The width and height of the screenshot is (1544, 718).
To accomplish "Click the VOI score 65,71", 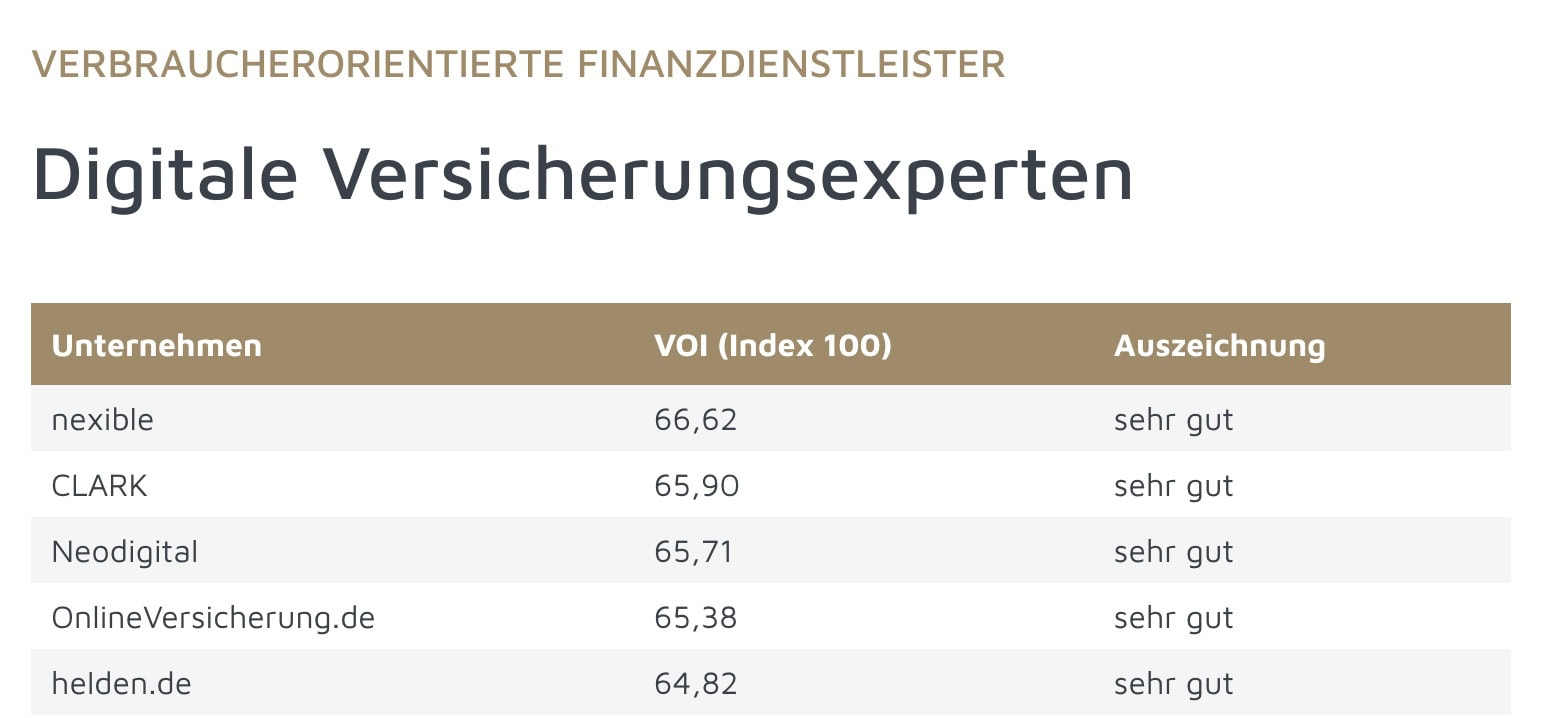I will (693, 551).
